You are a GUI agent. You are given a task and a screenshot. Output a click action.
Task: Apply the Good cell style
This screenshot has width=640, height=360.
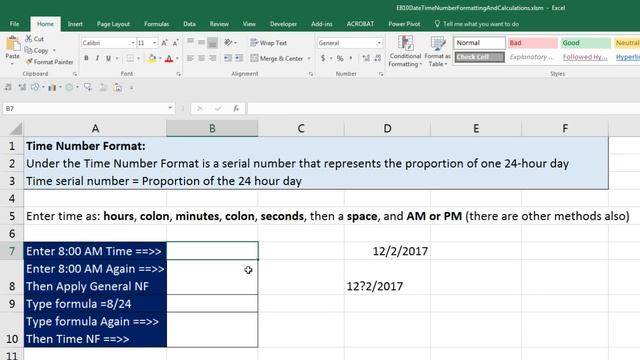[x=585, y=43]
